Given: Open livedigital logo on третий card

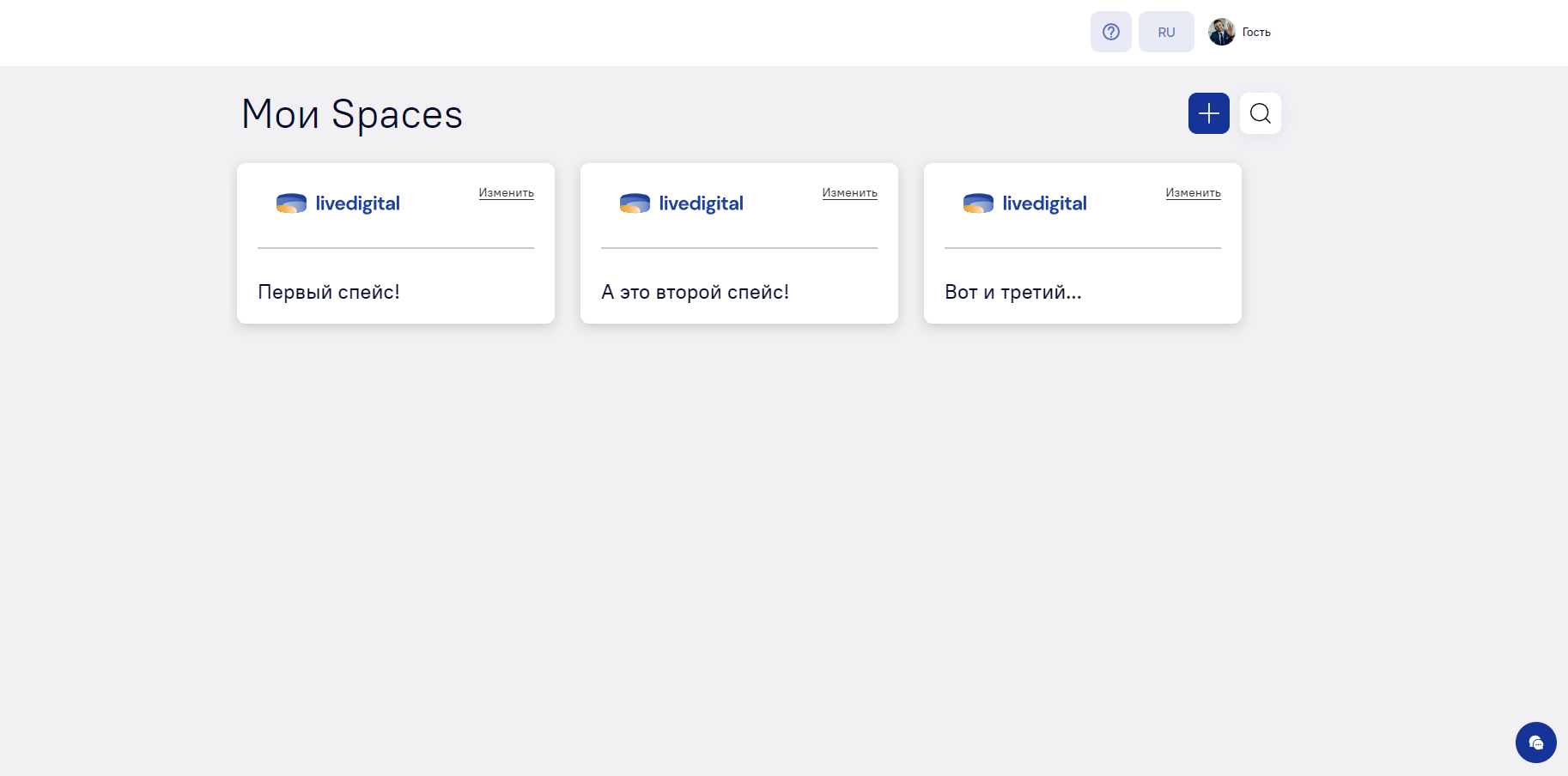Looking at the screenshot, I should [1025, 203].
